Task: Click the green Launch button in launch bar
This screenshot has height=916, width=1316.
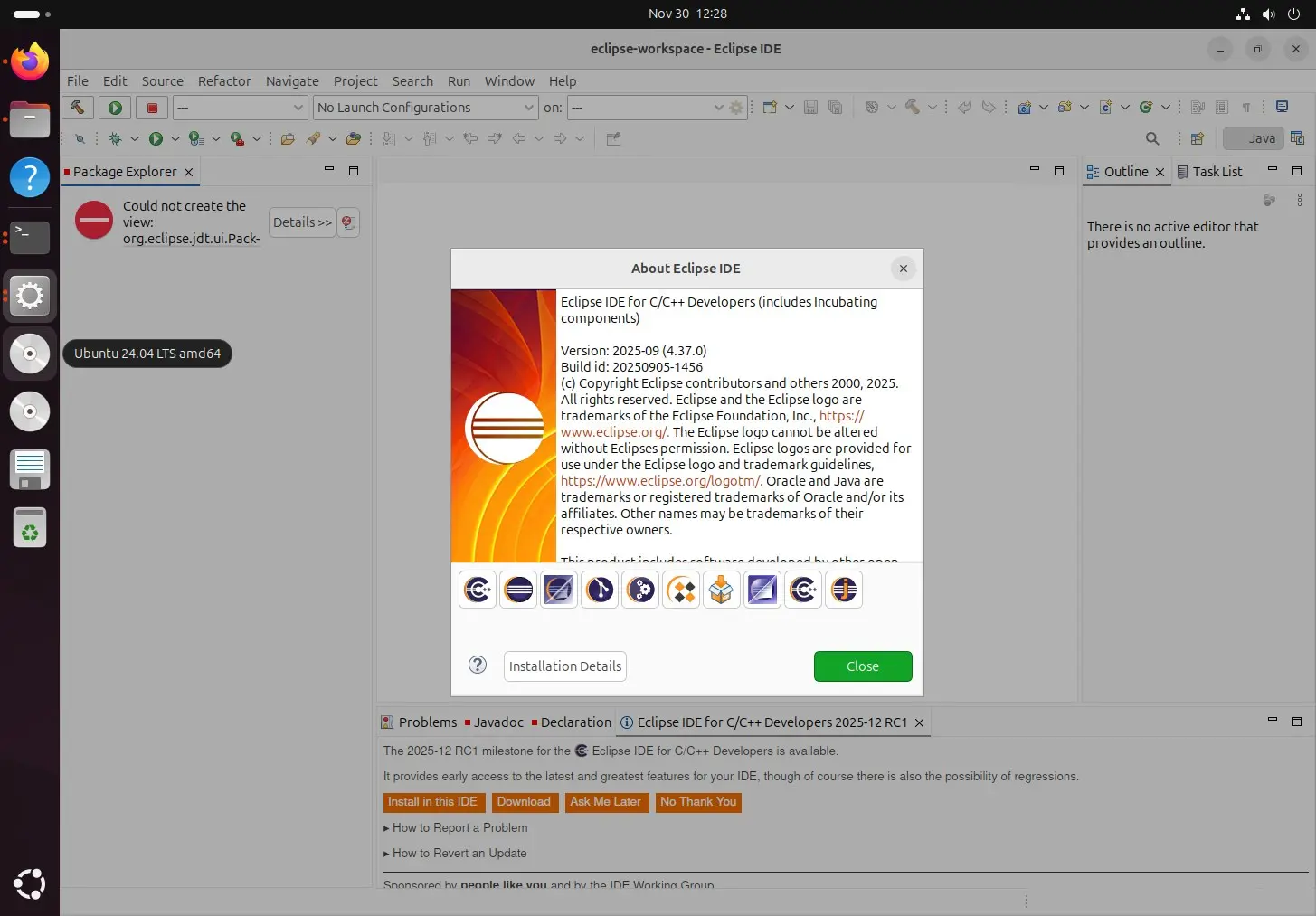Action: 115,108
